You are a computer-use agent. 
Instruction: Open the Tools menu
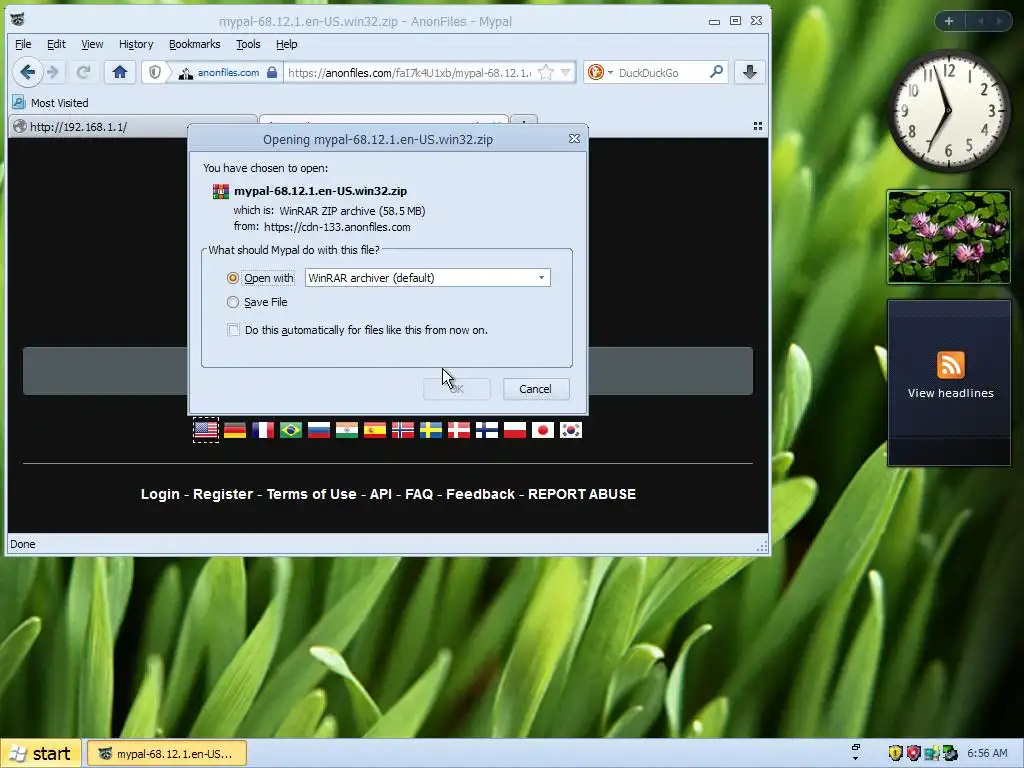tap(248, 44)
